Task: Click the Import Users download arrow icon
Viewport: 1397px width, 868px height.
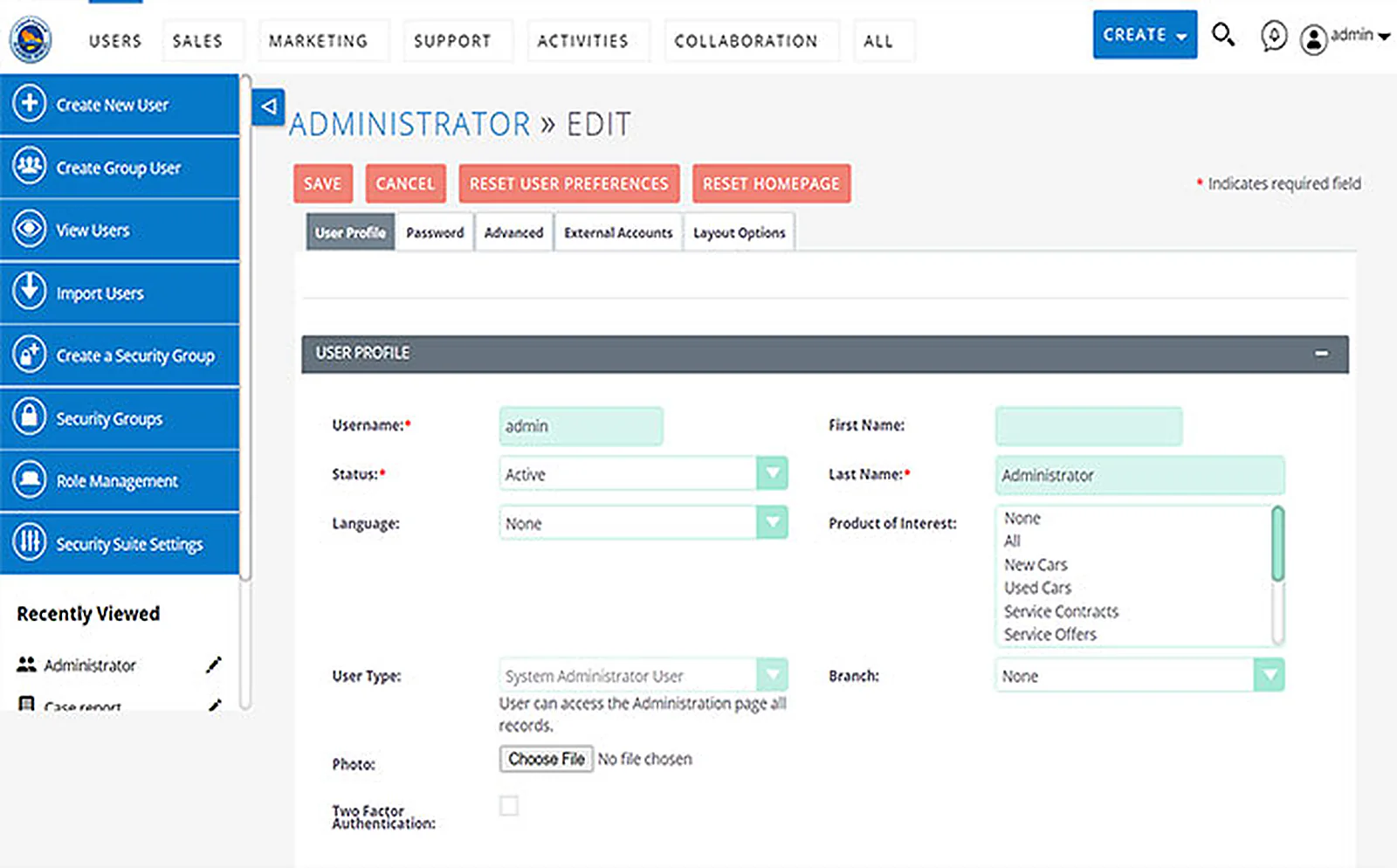Action: tap(29, 292)
